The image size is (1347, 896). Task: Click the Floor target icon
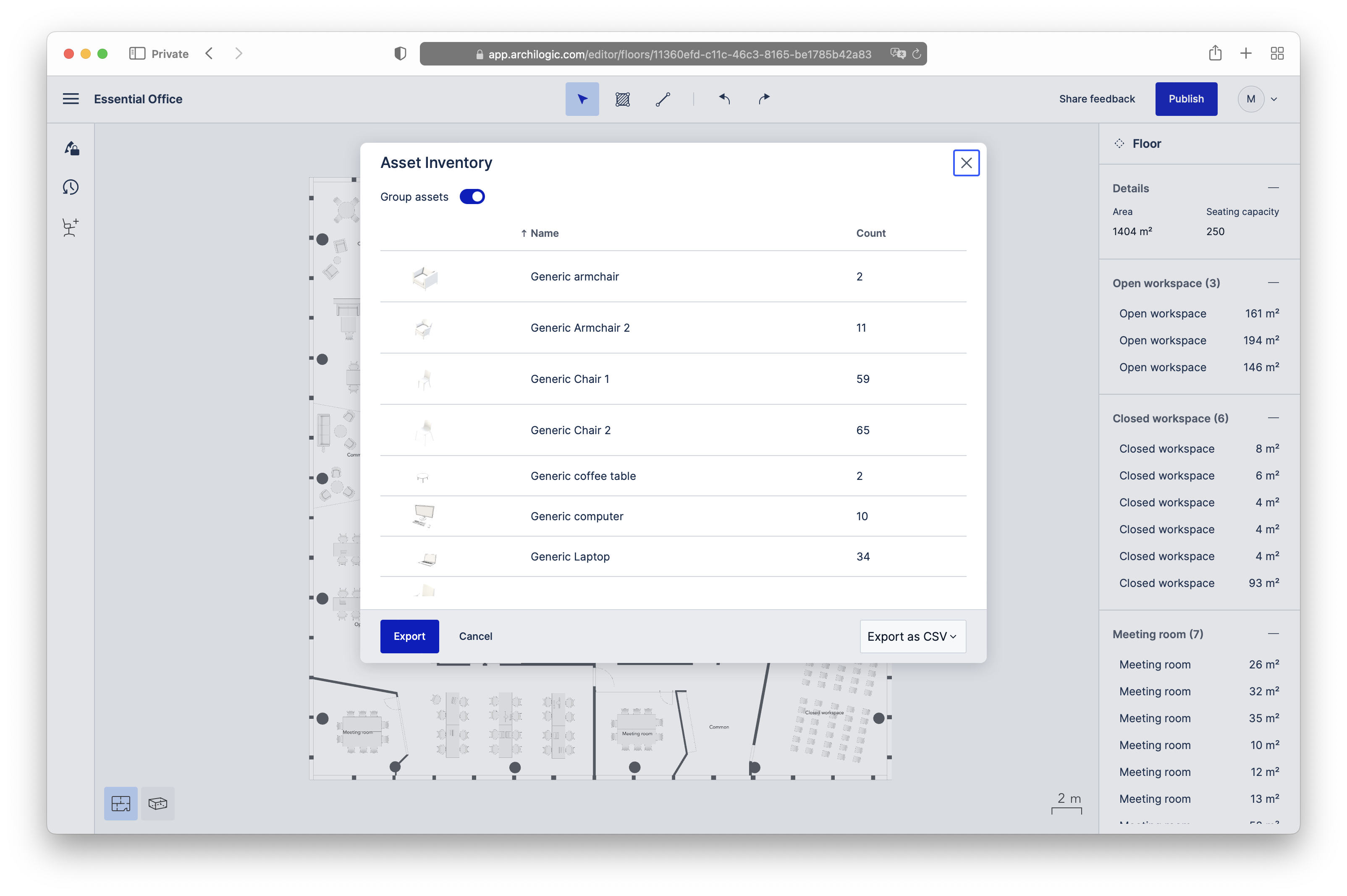(x=1119, y=144)
